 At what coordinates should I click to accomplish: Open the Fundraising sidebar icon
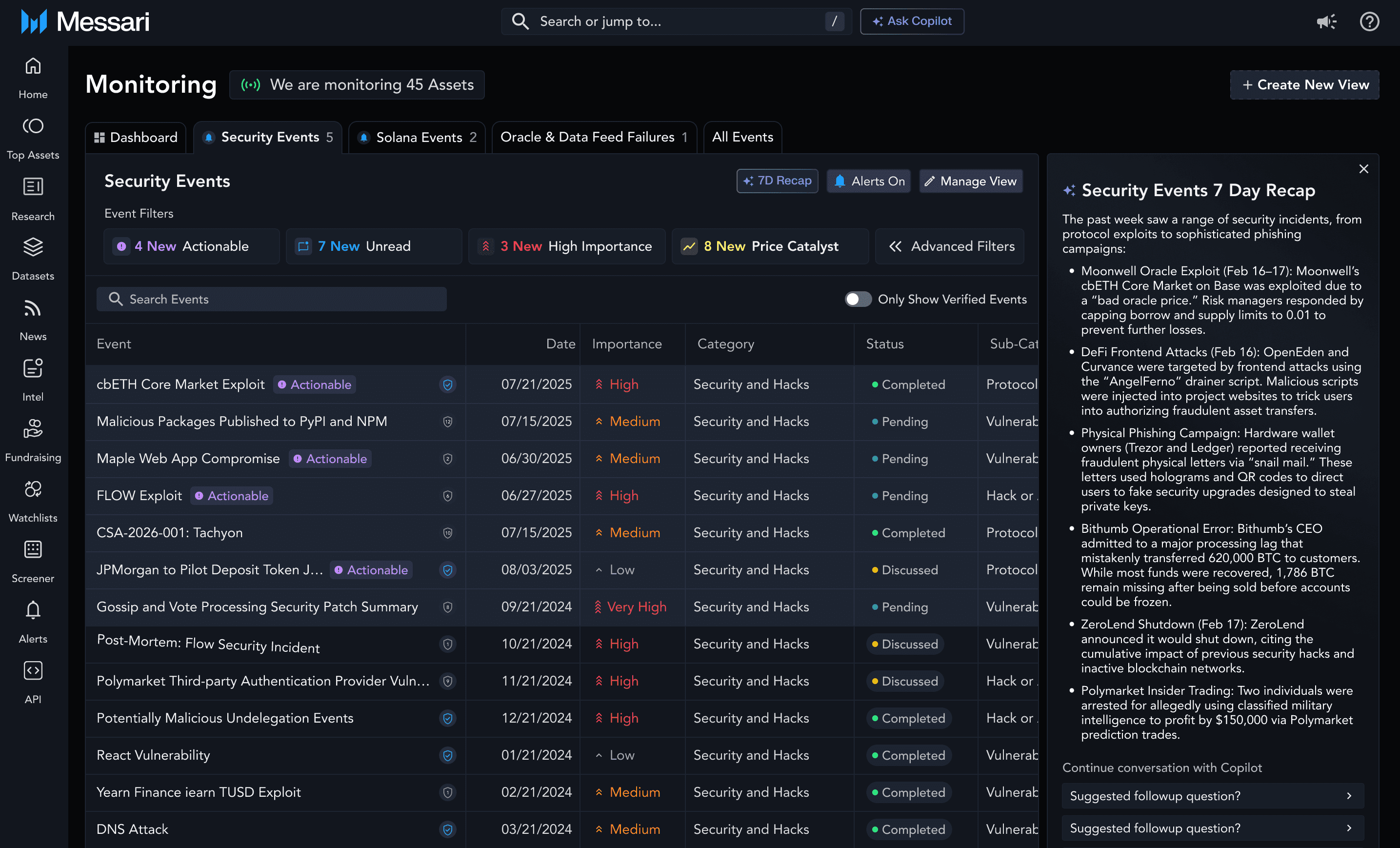(x=33, y=428)
